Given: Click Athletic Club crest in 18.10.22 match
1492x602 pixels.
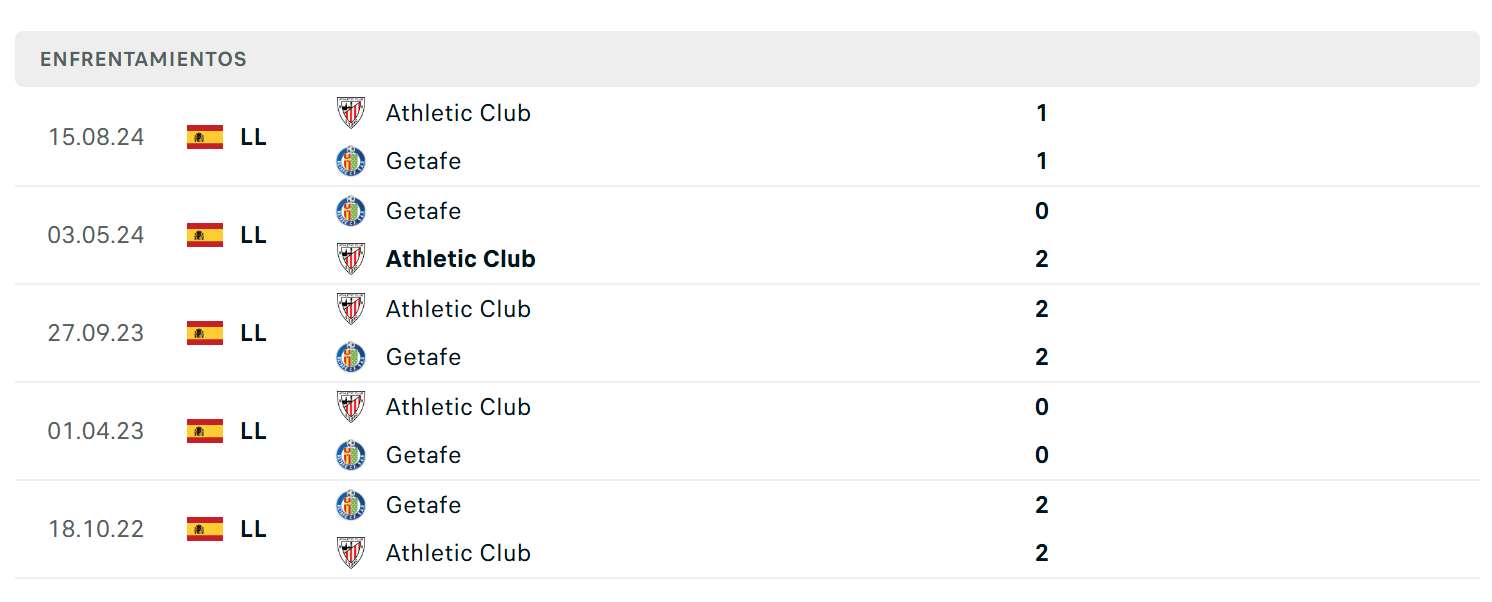Looking at the screenshot, I should (x=351, y=553).
